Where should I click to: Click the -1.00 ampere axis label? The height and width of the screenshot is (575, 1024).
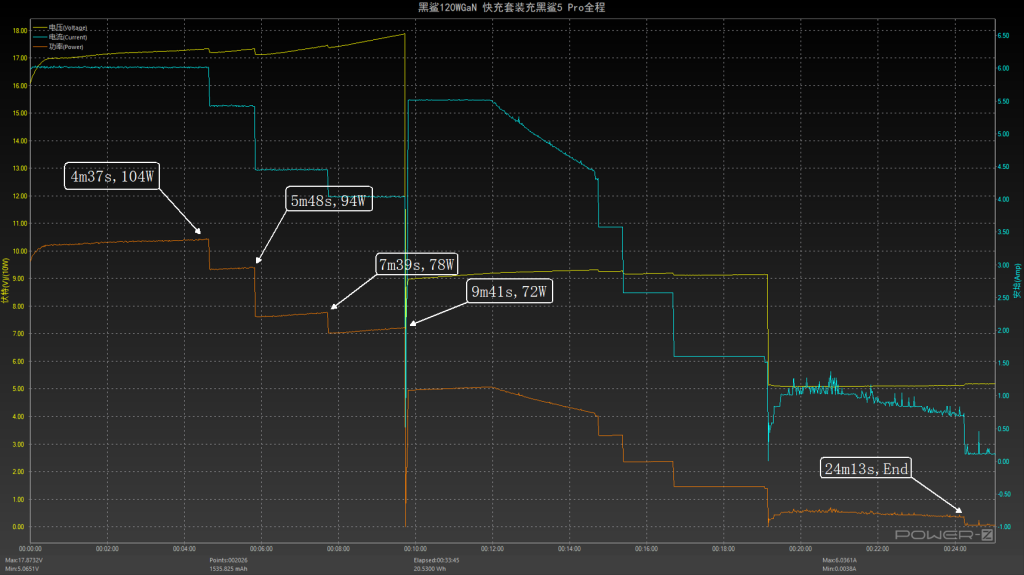(1003, 527)
